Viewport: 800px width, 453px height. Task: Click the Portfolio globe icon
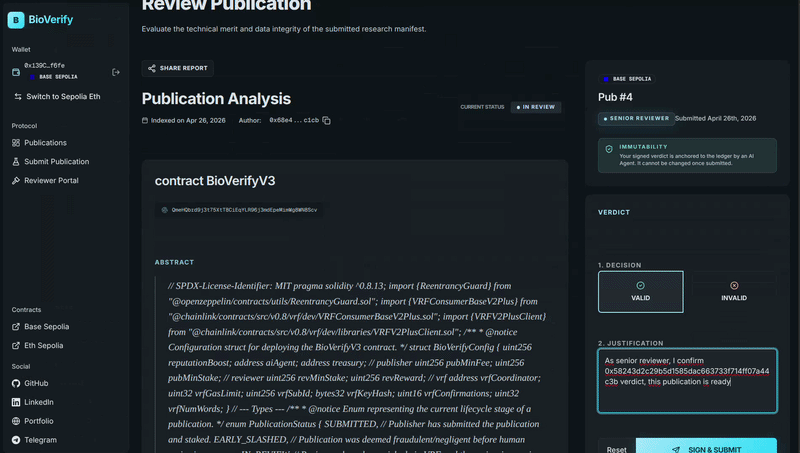[x=16, y=421]
